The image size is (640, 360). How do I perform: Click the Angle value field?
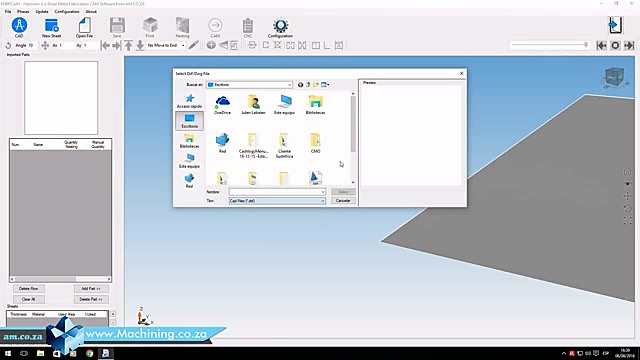[31, 45]
